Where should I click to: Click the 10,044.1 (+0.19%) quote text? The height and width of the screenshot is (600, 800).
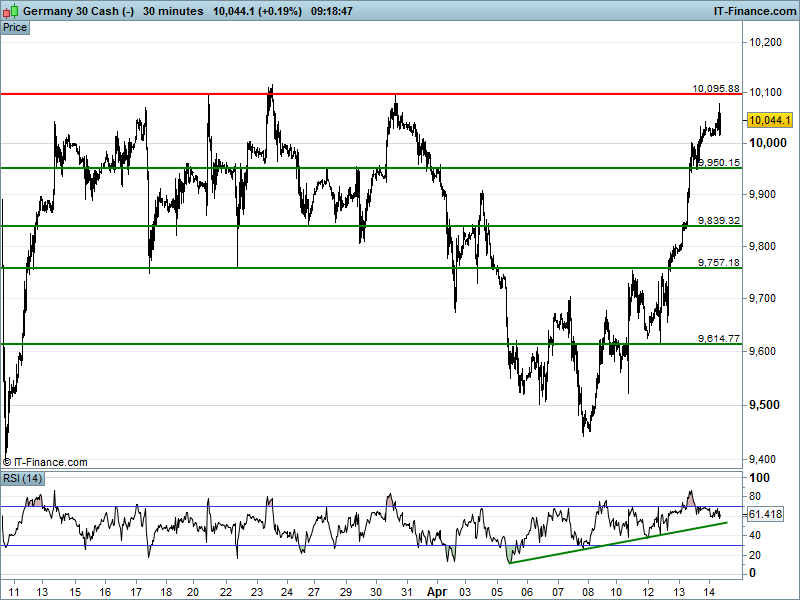pyautogui.click(x=257, y=11)
